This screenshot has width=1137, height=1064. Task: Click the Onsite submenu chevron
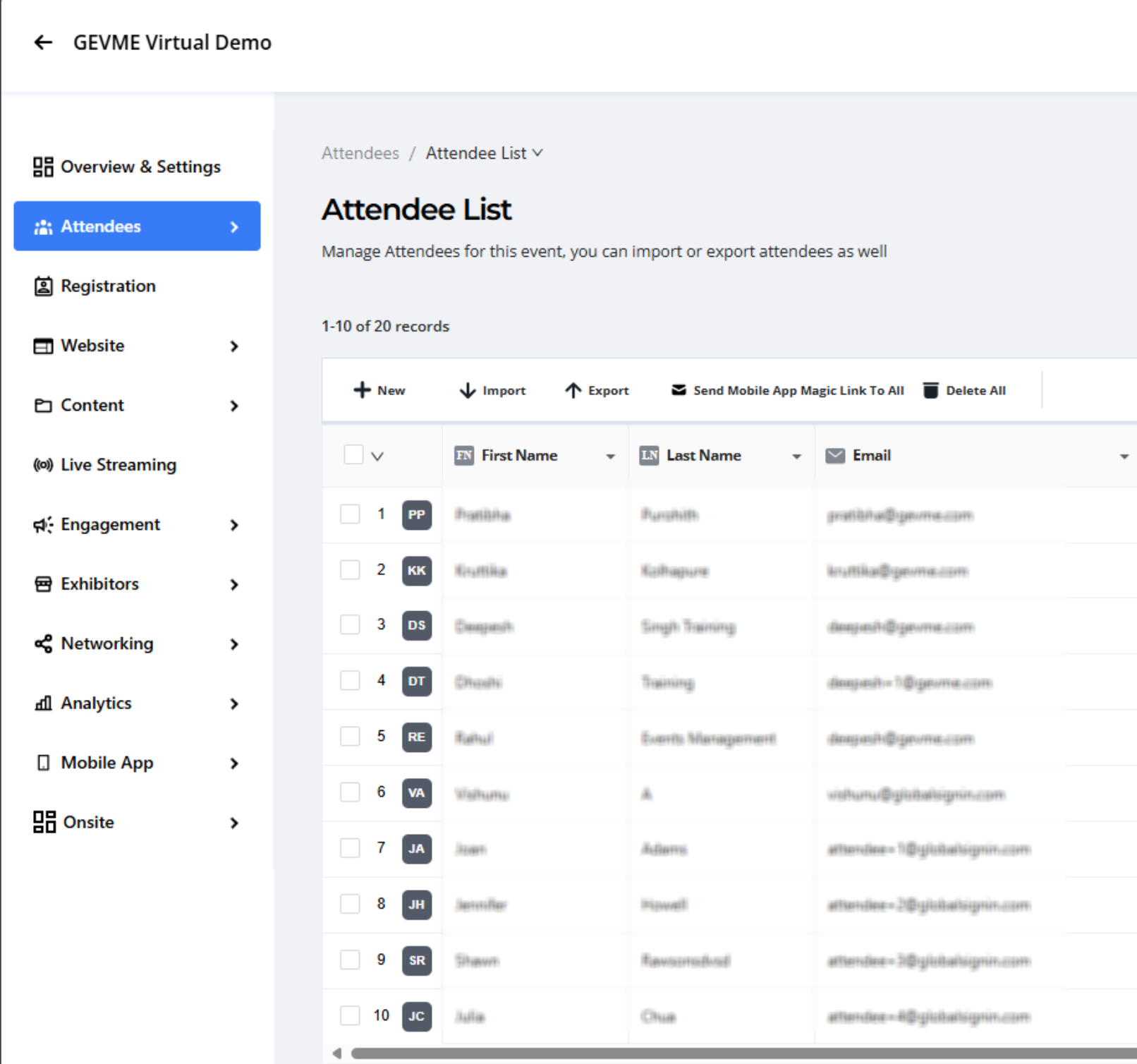point(234,823)
